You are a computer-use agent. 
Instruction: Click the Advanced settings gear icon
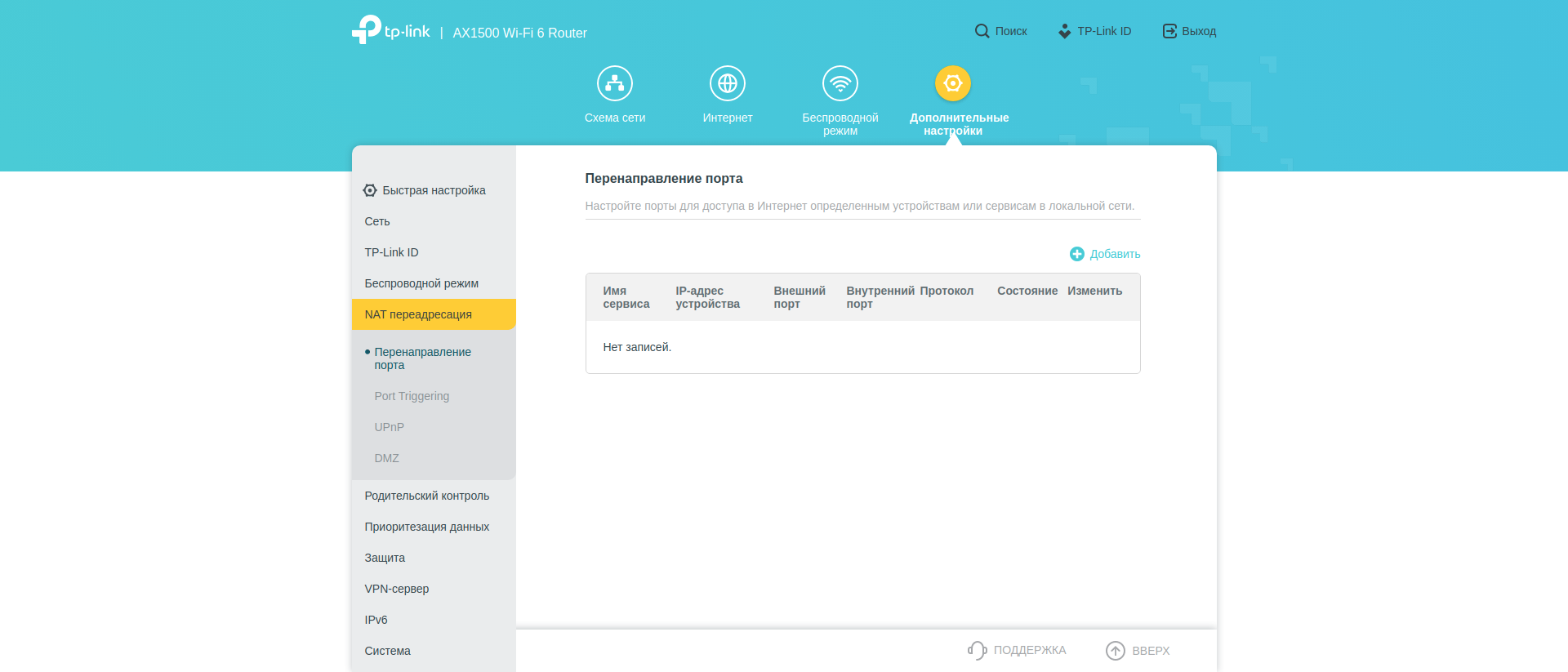(952, 83)
